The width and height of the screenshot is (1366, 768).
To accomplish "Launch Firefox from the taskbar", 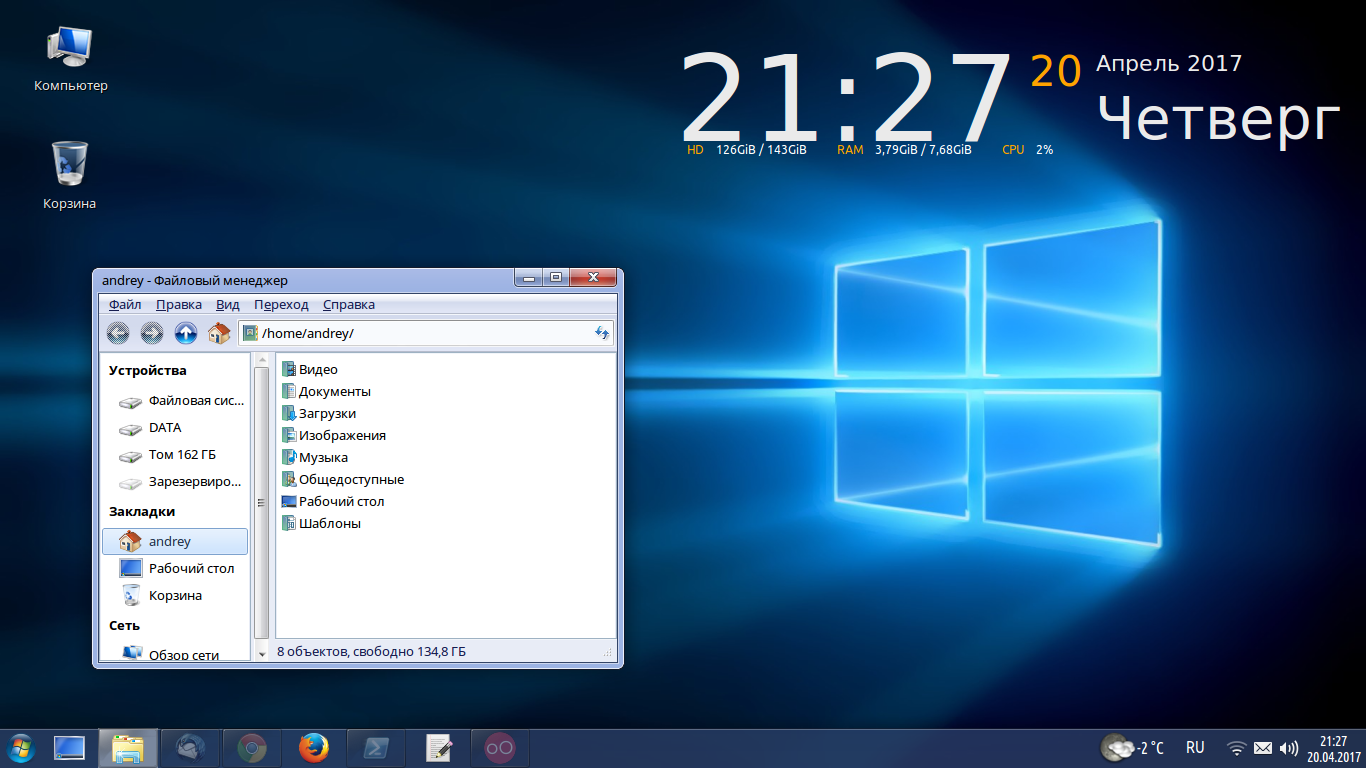I will coord(314,748).
